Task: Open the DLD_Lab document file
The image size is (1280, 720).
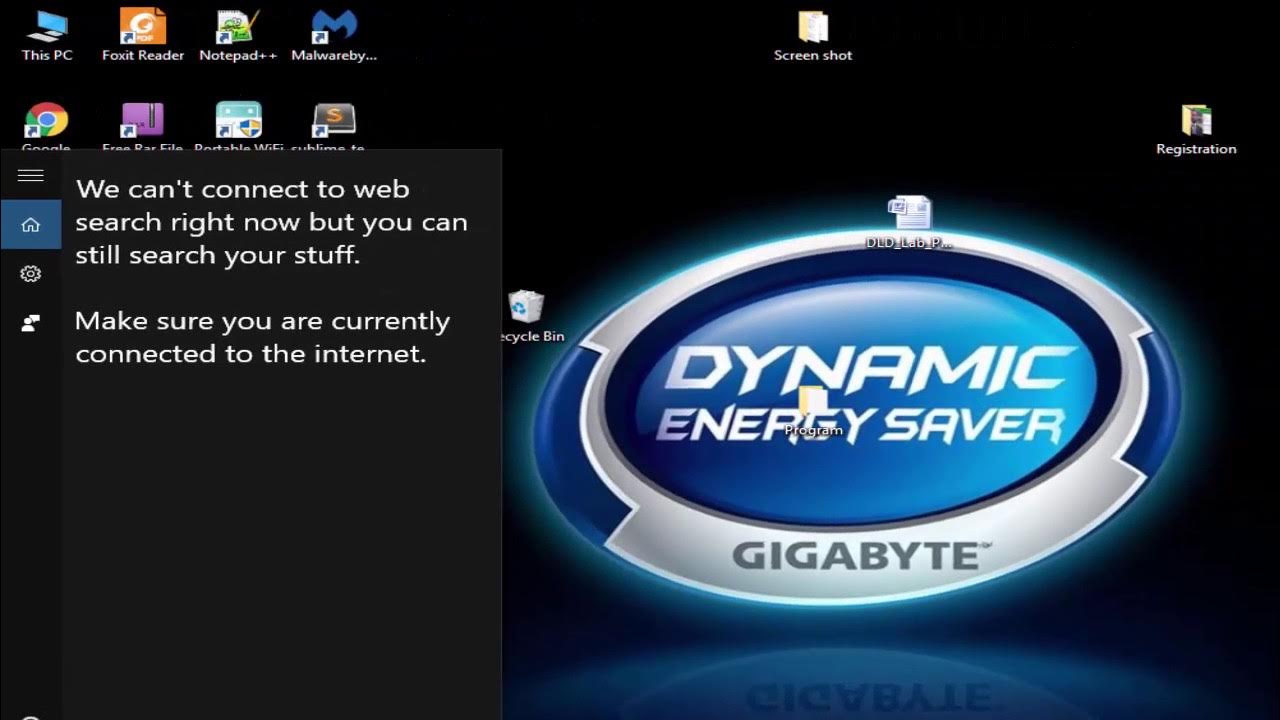Action: [909, 222]
